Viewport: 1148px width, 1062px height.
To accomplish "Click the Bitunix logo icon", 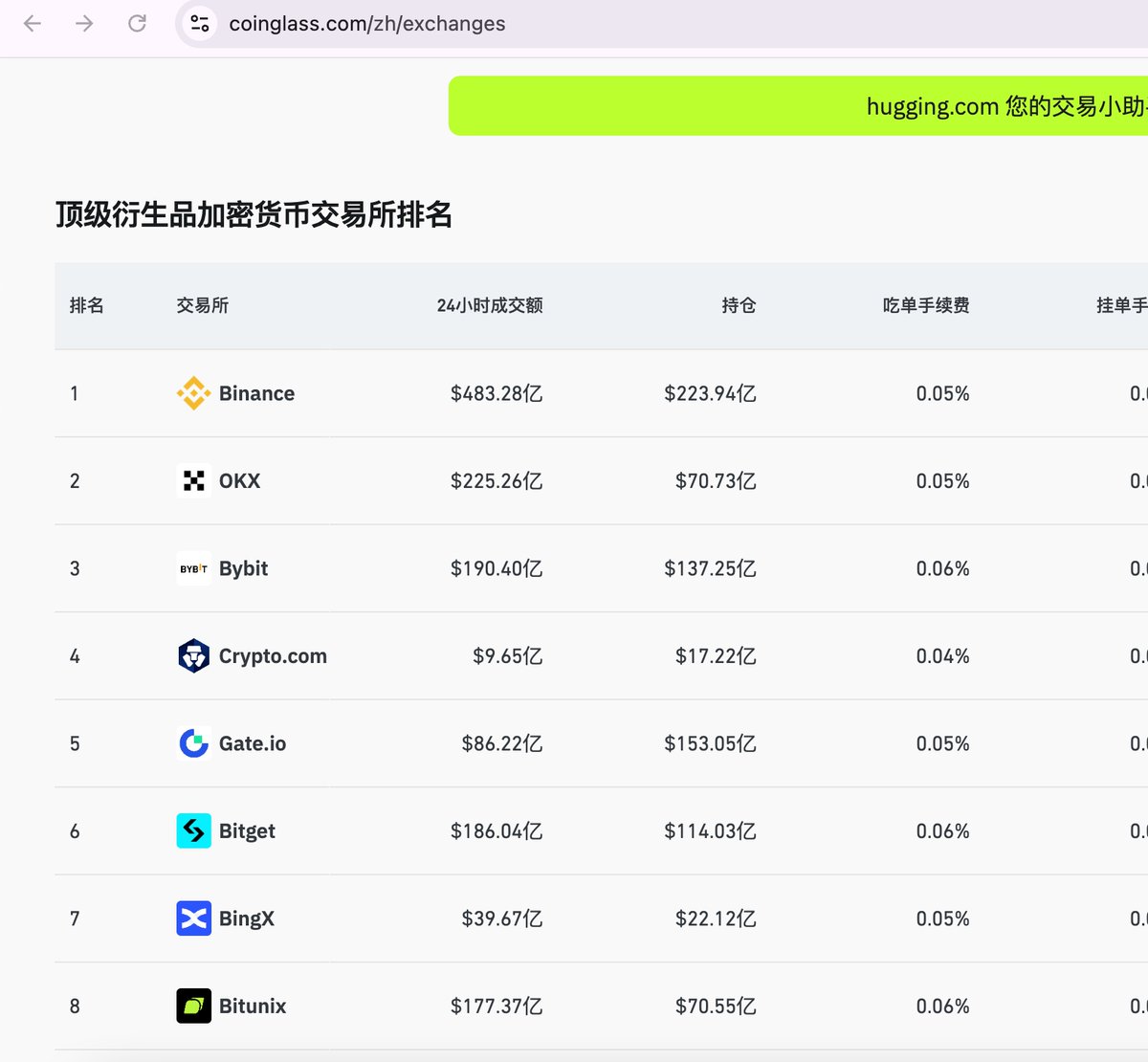I will 194,1007.
